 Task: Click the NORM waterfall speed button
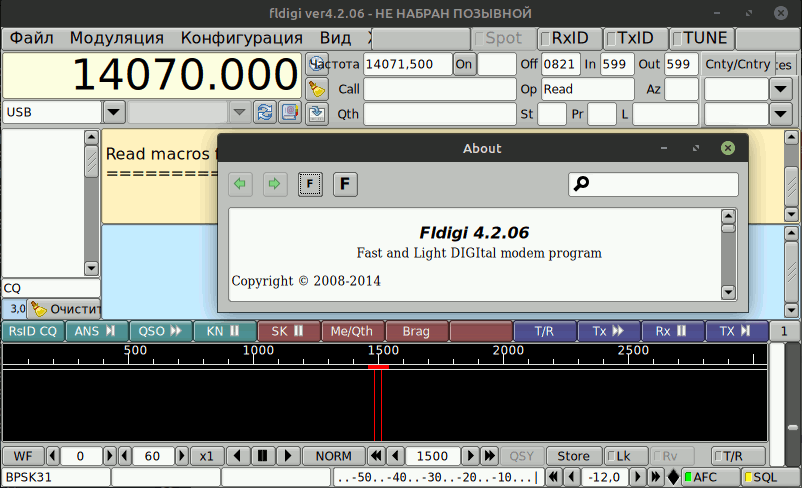click(x=333, y=456)
